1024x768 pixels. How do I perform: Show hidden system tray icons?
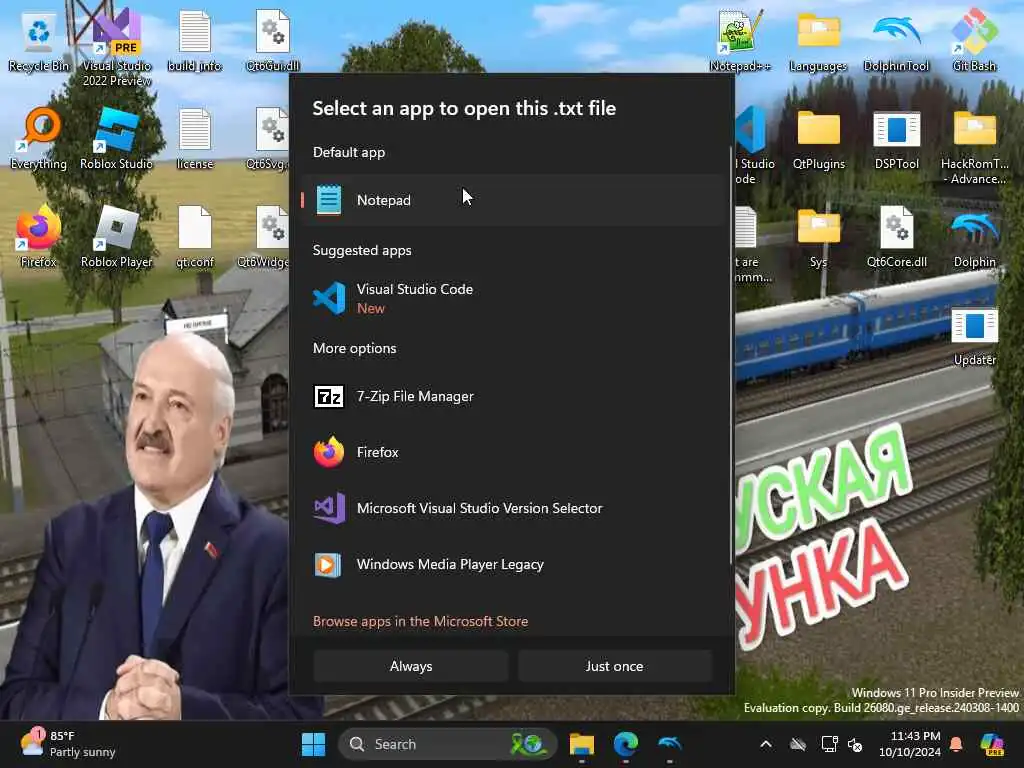[766, 744]
